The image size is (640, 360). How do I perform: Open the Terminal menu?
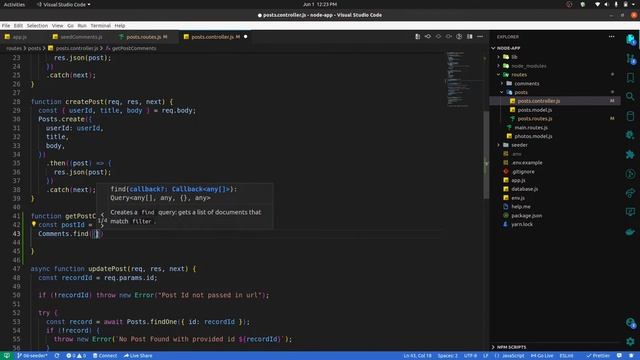pos(100,25)
